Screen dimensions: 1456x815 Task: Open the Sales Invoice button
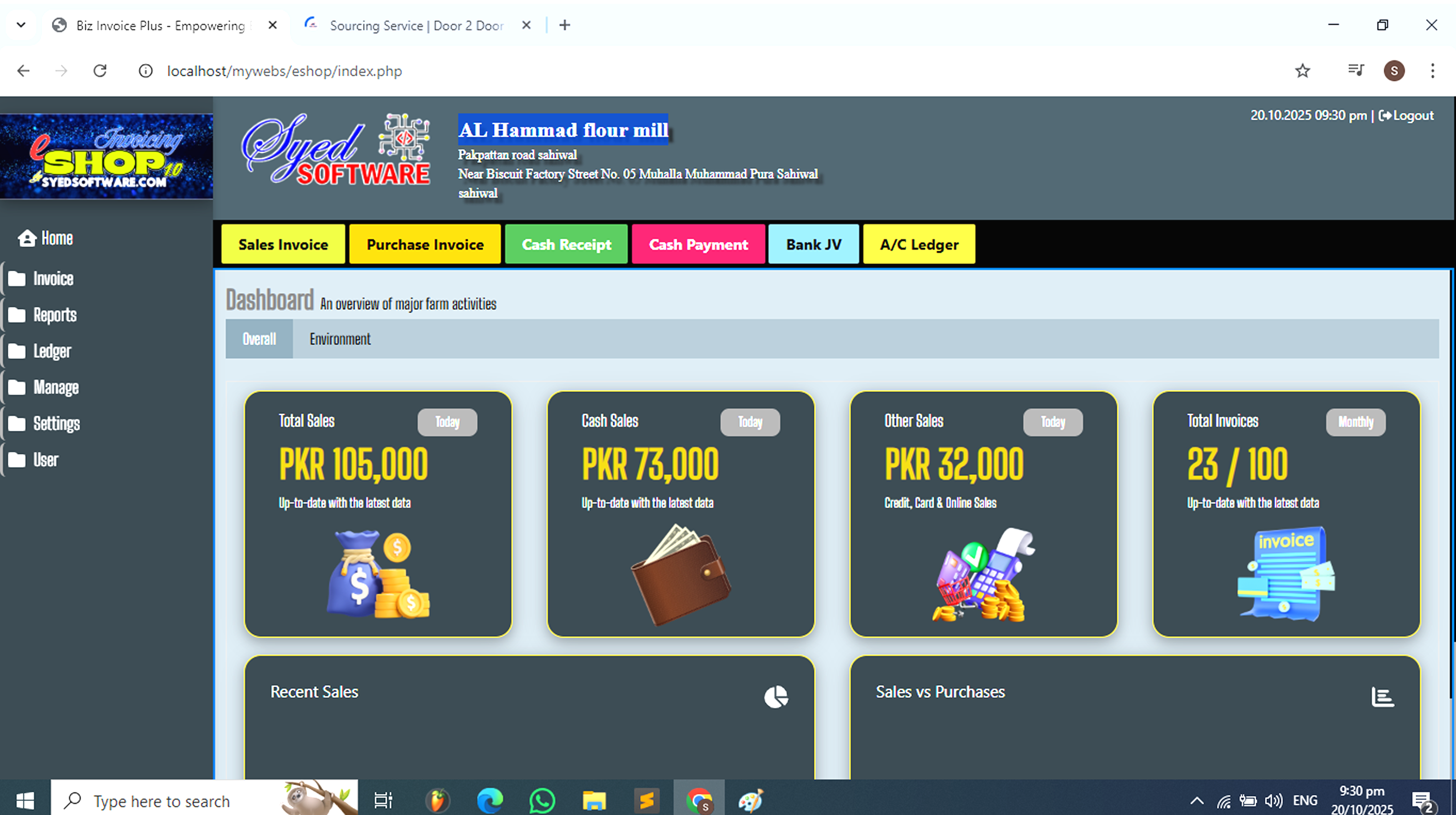coord(283,244)
